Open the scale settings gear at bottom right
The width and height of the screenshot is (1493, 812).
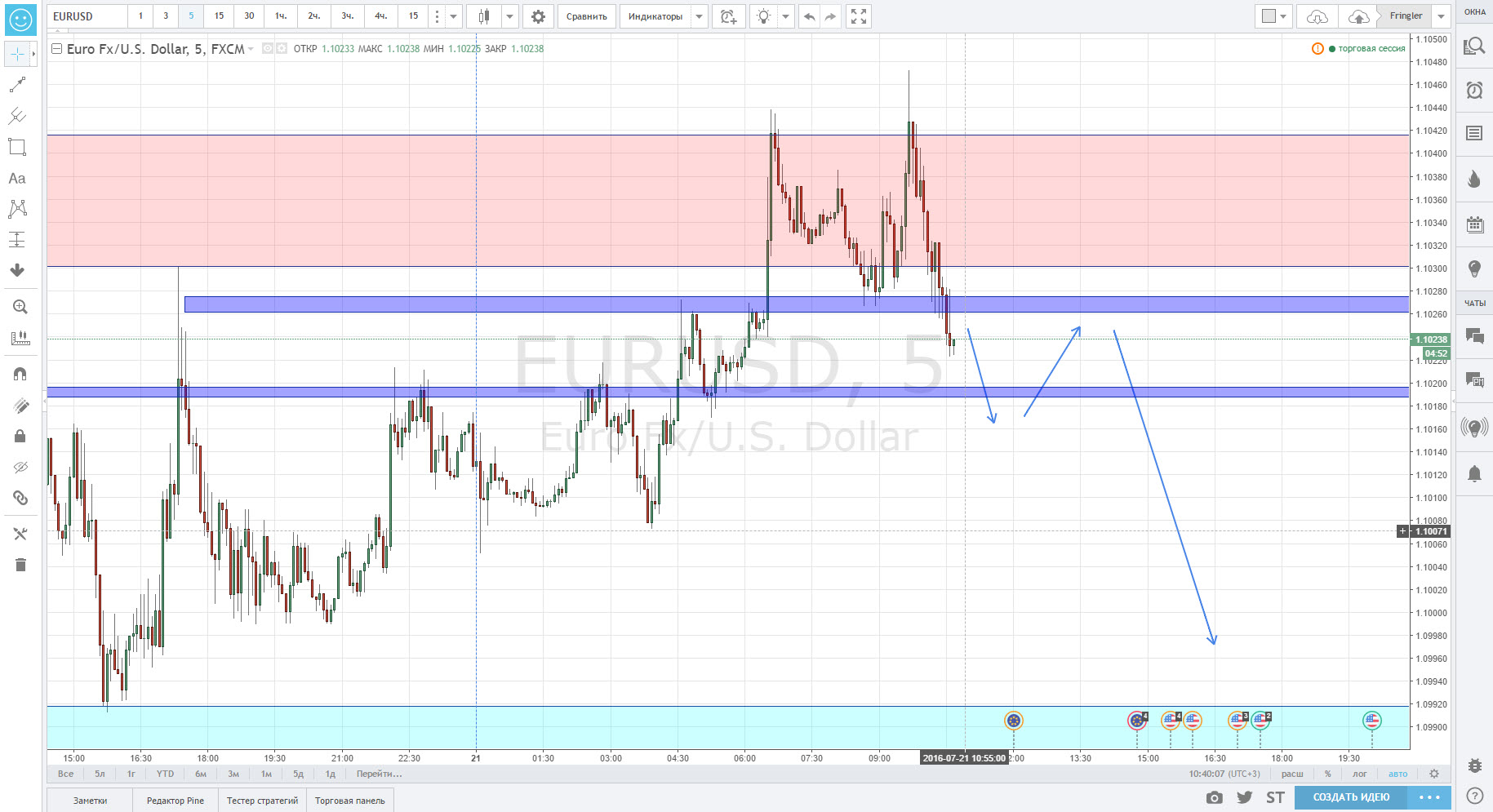pos(1434,774)
